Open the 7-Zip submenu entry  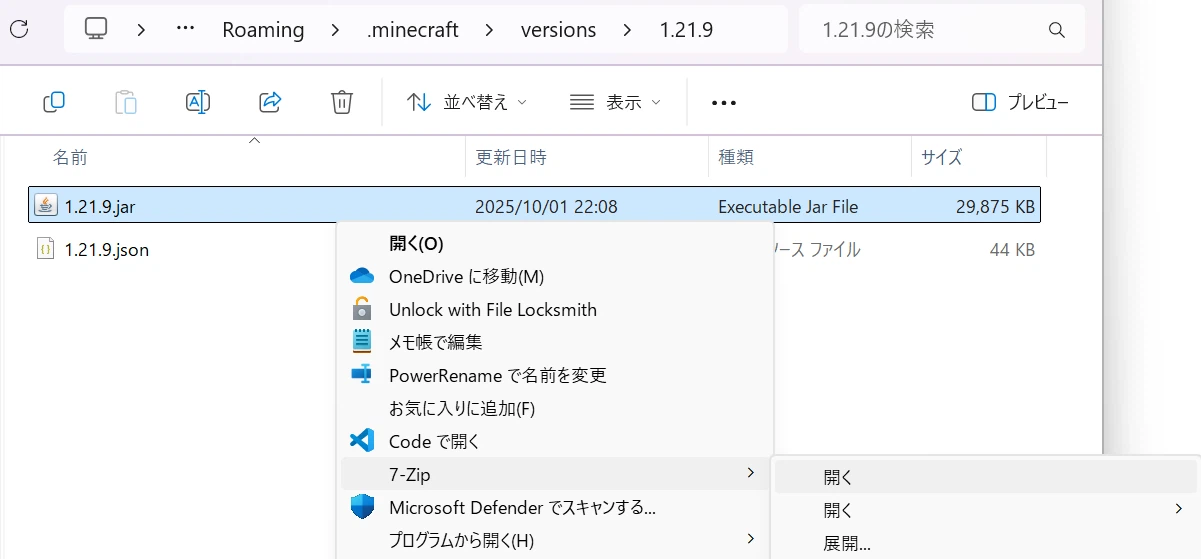coord(555,474)
